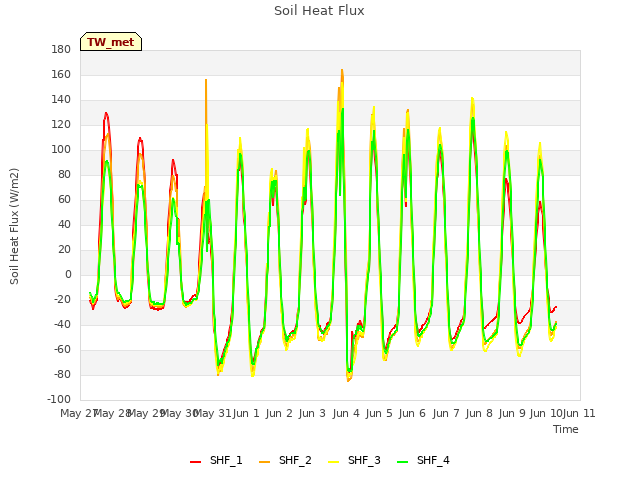Click the 160 y-axis tick label
Image resolution: width=640 pixels, height=480 pixels.
[61, 74]
